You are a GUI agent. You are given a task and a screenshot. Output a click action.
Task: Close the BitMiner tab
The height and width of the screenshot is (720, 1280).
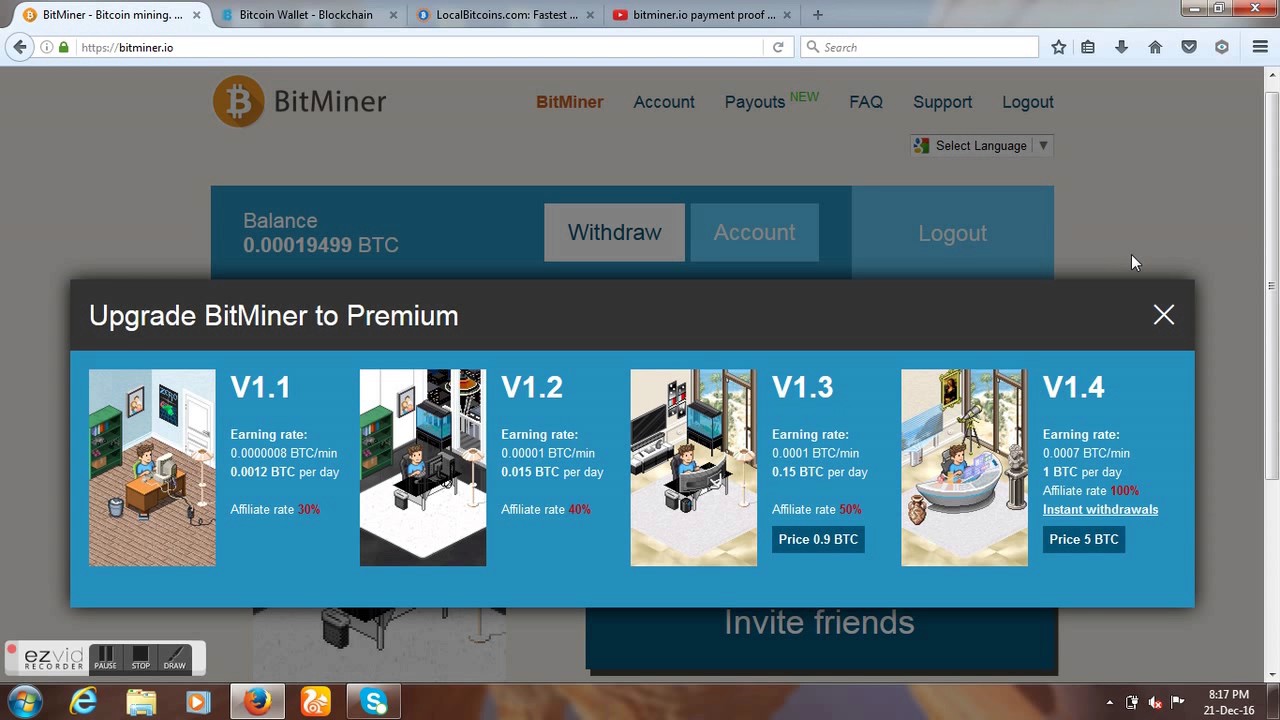pos(196,15)
